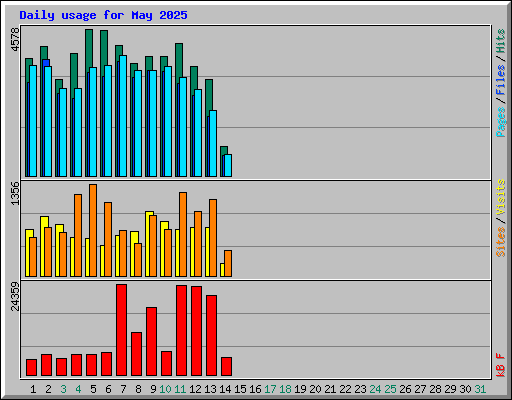Select the 4578 hits axis value
The width and height of the screenshot is (512, 400).
[x=15, y=40]
